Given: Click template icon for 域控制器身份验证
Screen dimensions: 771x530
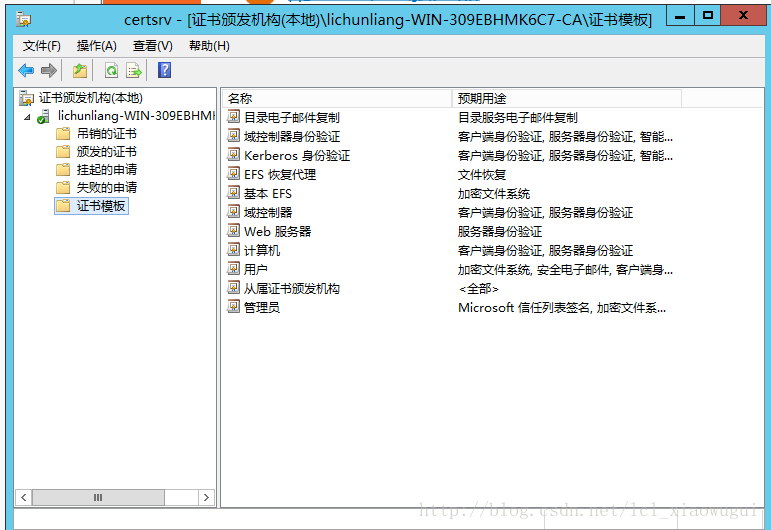Looking at the screenshot, I should pyautogui.click(x=233, y=136).
